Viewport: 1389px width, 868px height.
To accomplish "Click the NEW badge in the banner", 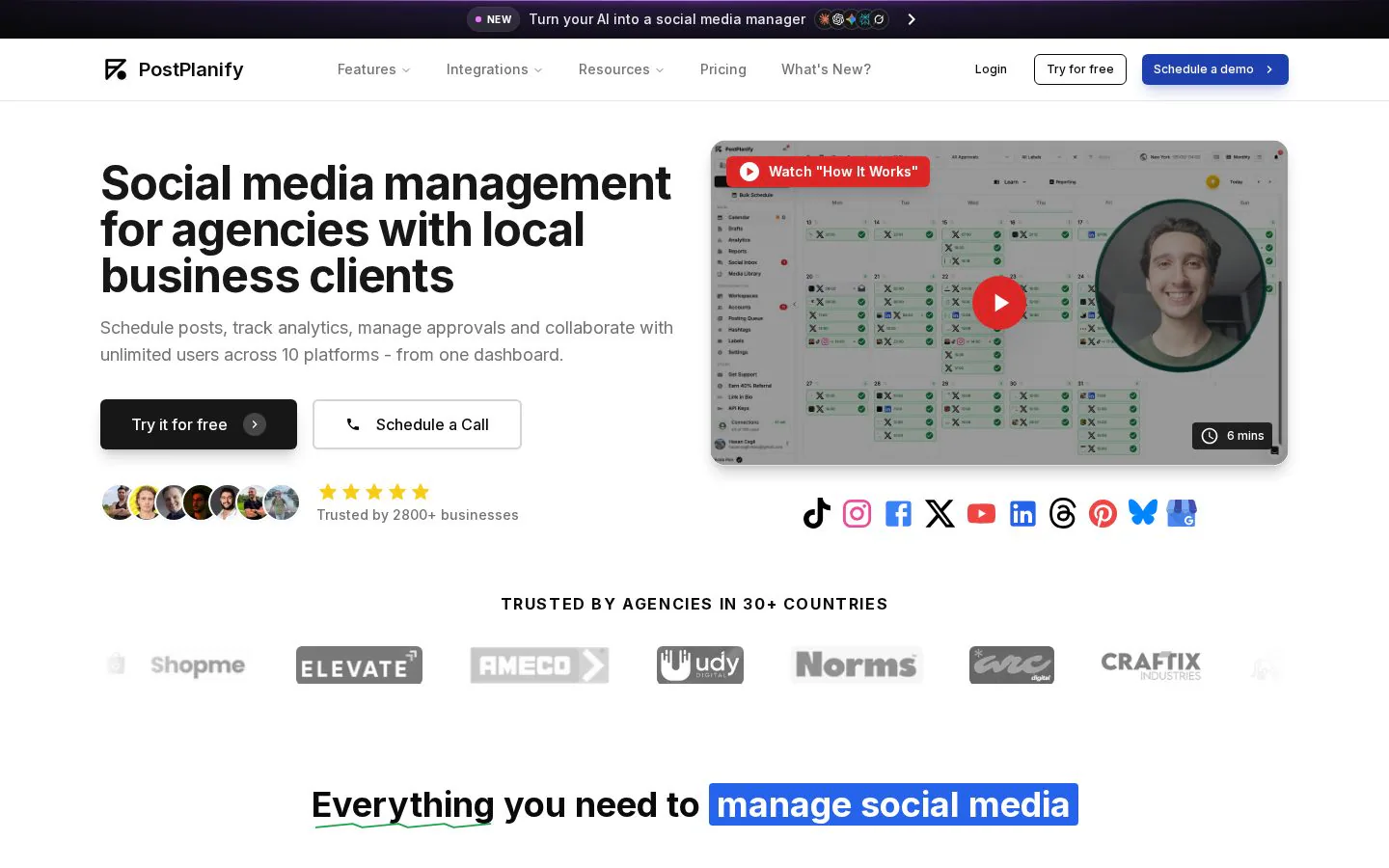I will [494, 19].
